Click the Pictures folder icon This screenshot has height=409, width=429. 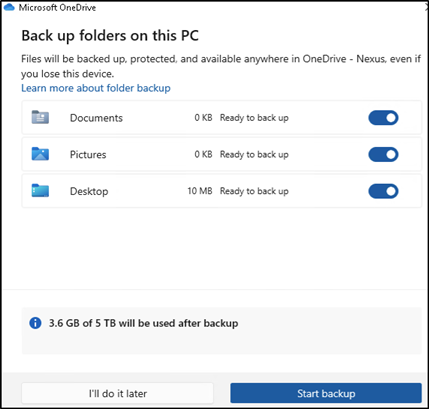(x=40, y=154)
